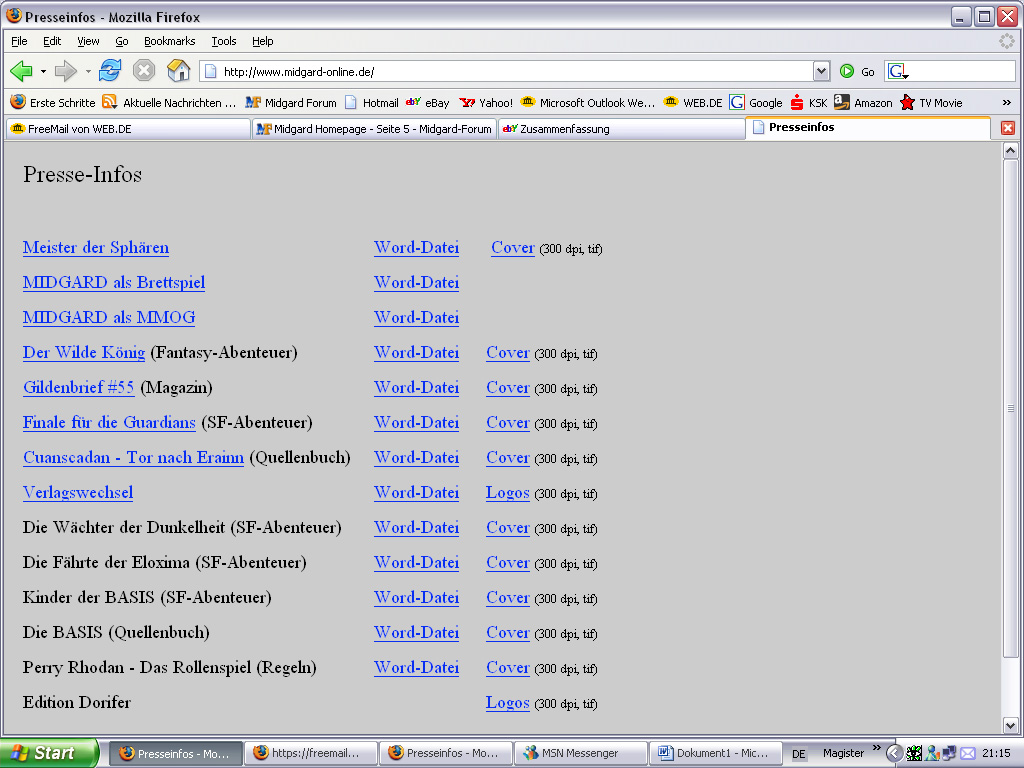1024x768 pixels.
Task: Click the green Go button
Action: pyautogui.click(x=857, y=71)
